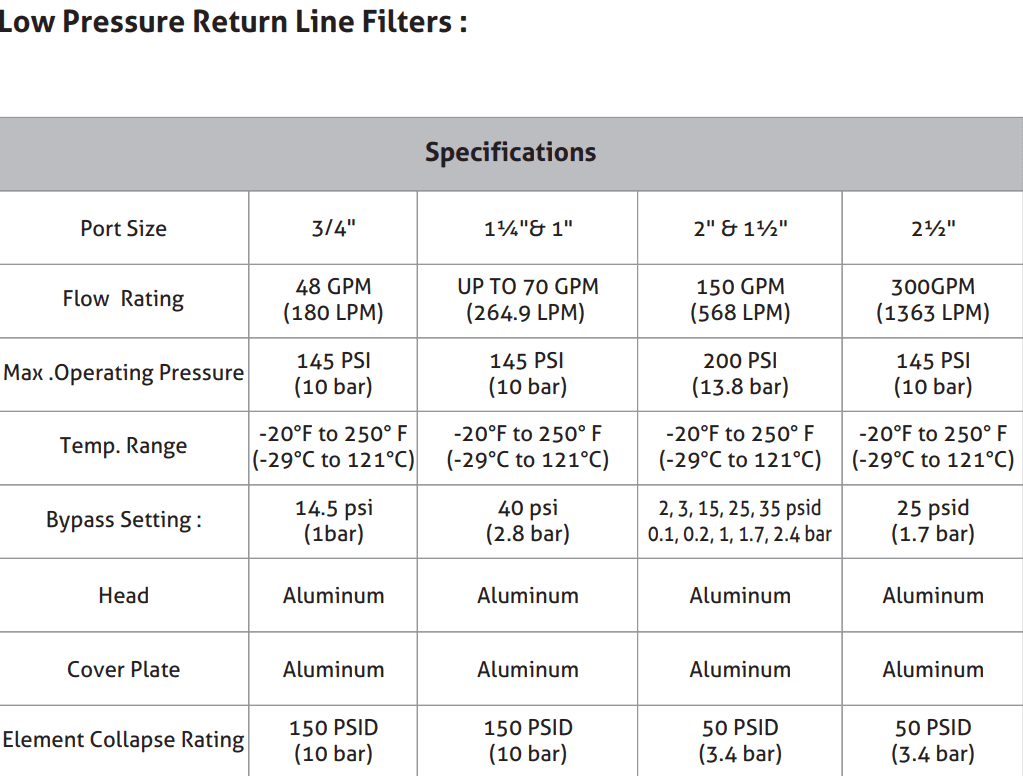Screen dimensions: 1023x776
Task: Select the 48 GPM flow rating cell
Action: click(x=333, y=300)
